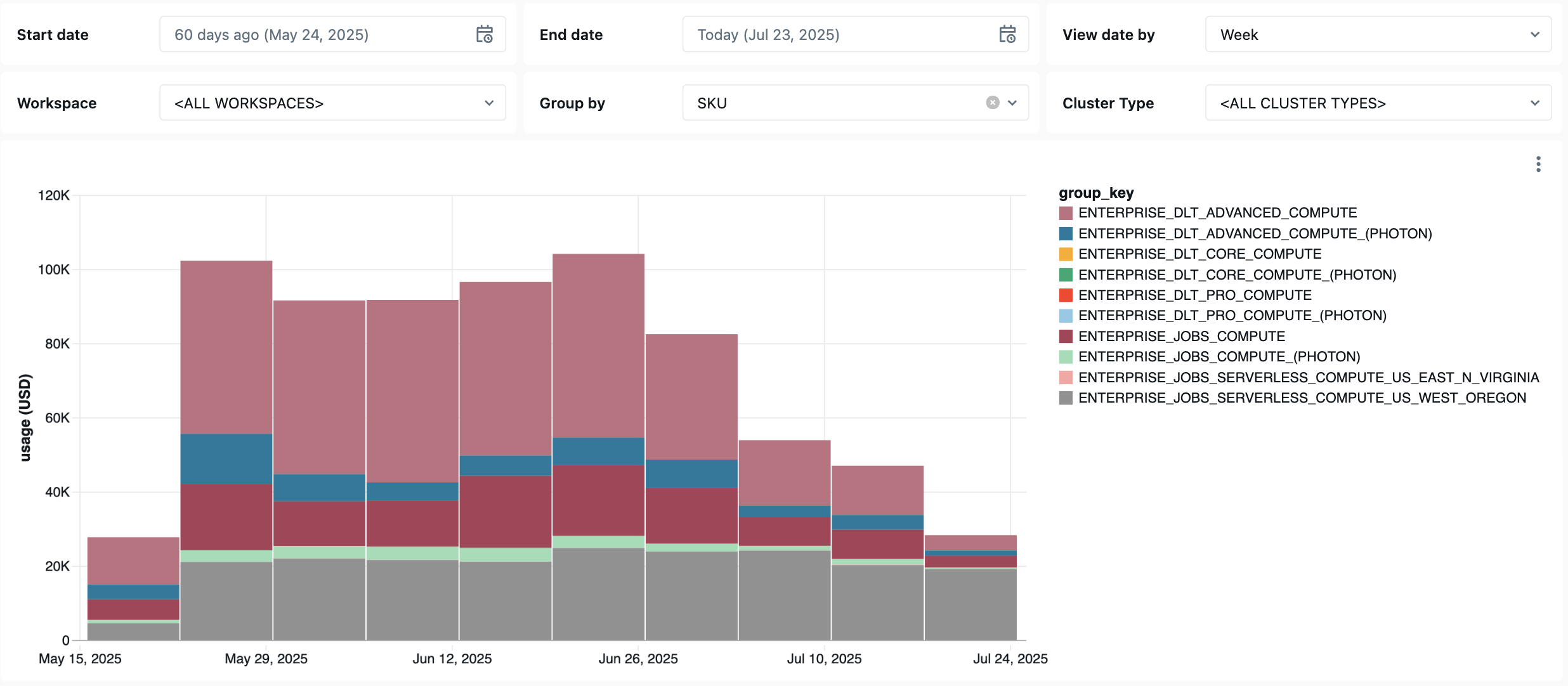Click the tallest bar near Jun 26, 2025

[x=598, y=444]
